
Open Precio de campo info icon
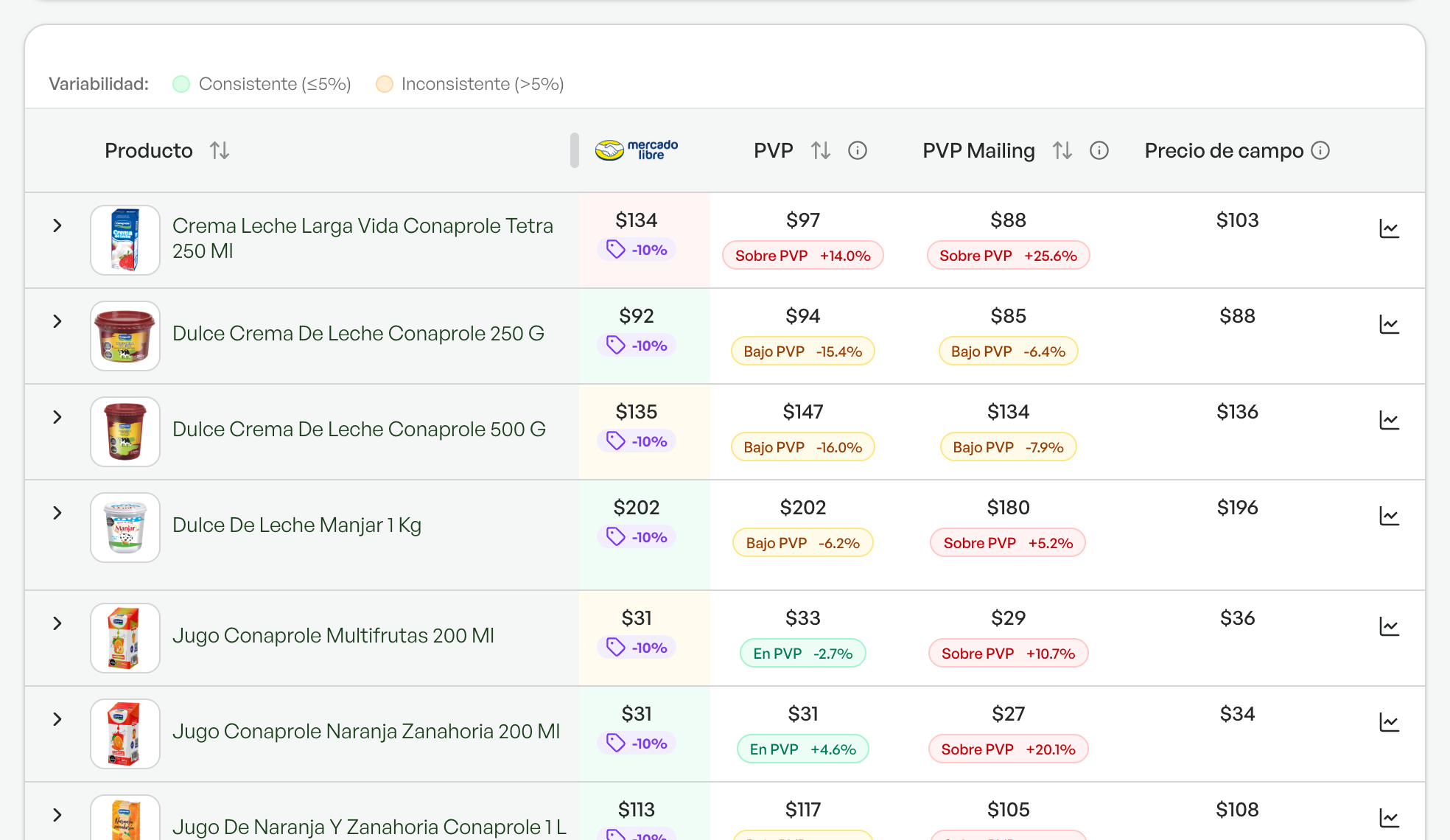point(1320,150)
